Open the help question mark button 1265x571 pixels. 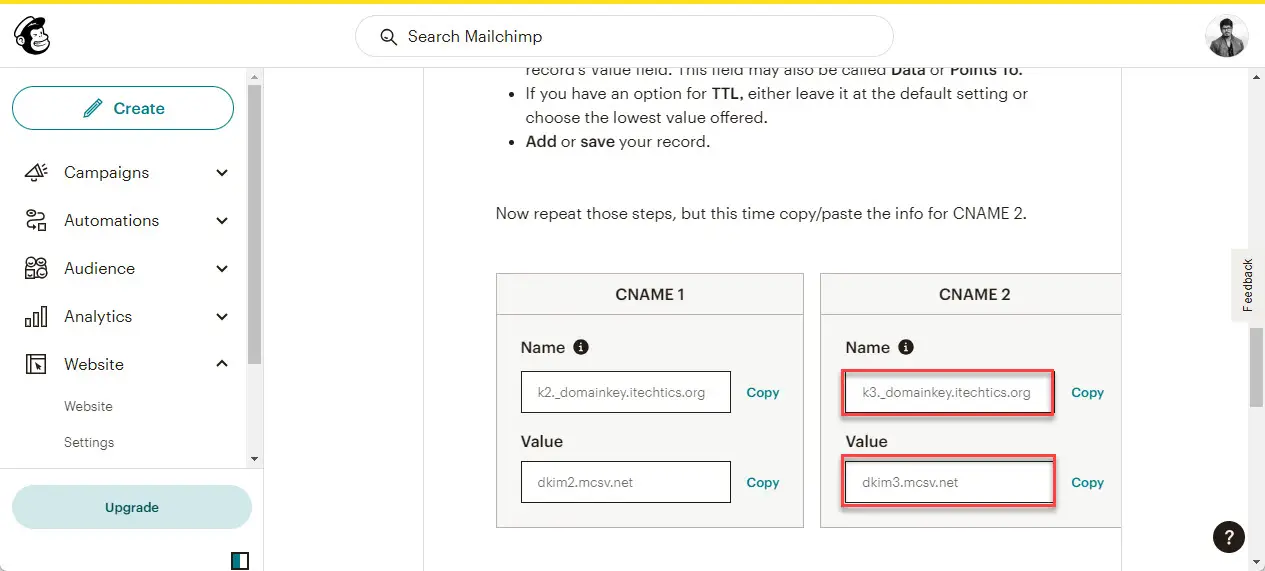point(1229,537)
